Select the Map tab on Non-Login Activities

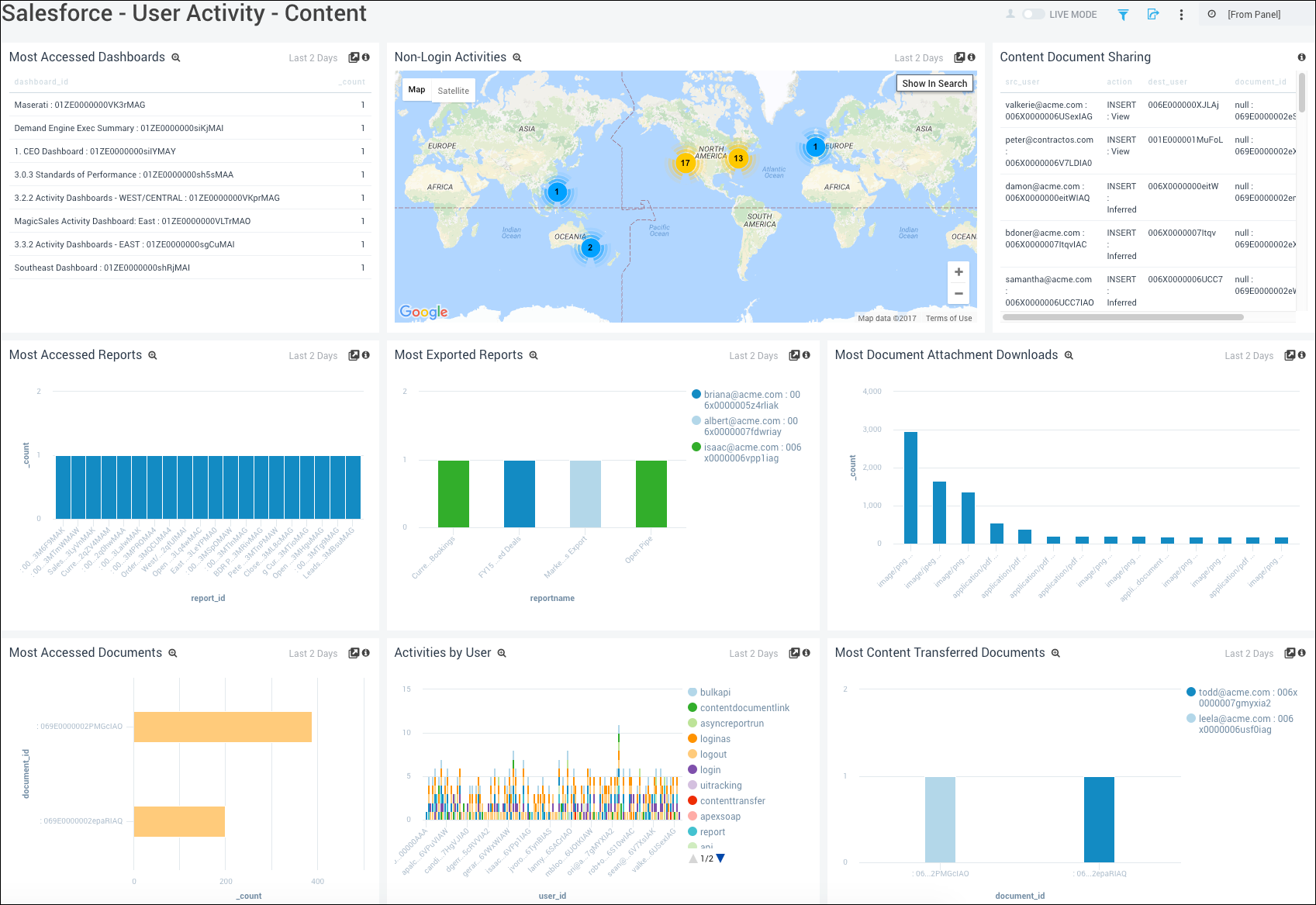point(416,90)
